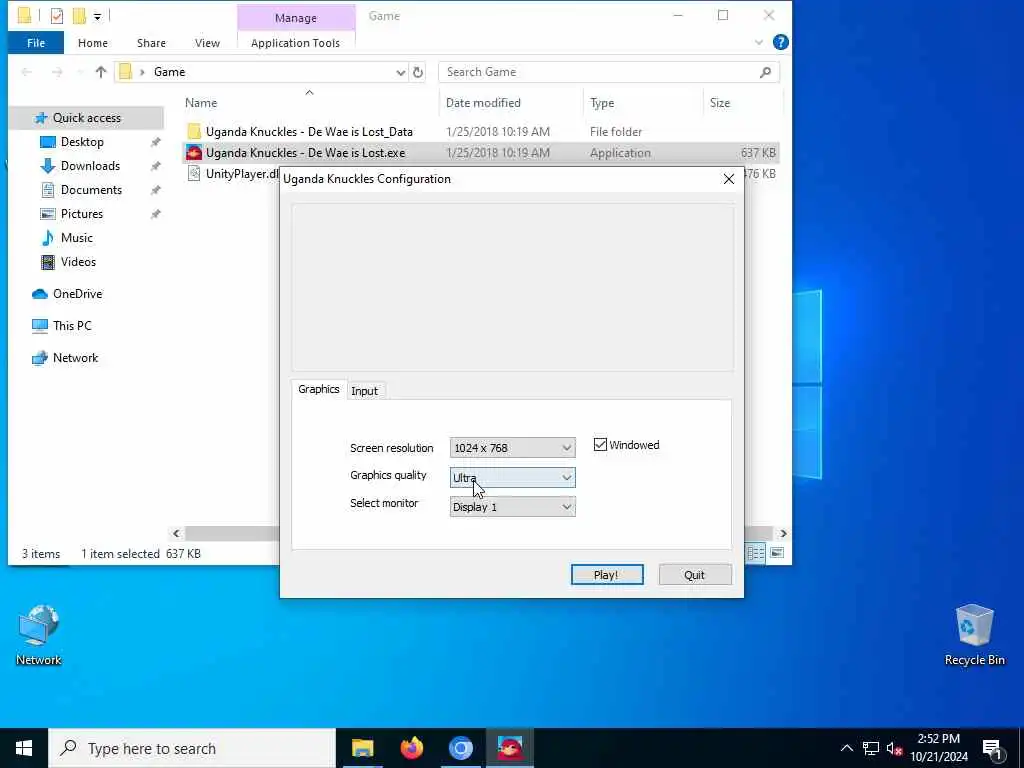The image size is (1024, 768).
Task: Refresh the Game folder
Action: (418, 72)
